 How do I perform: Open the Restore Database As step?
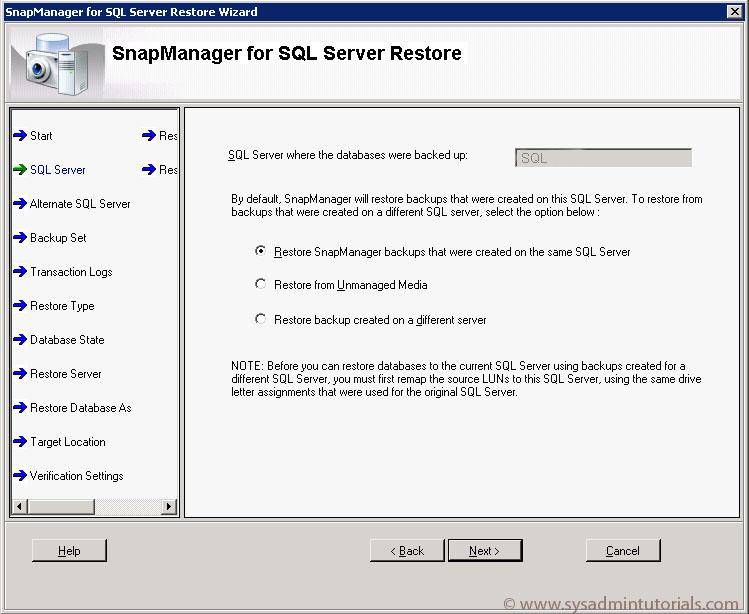point(81,408)
